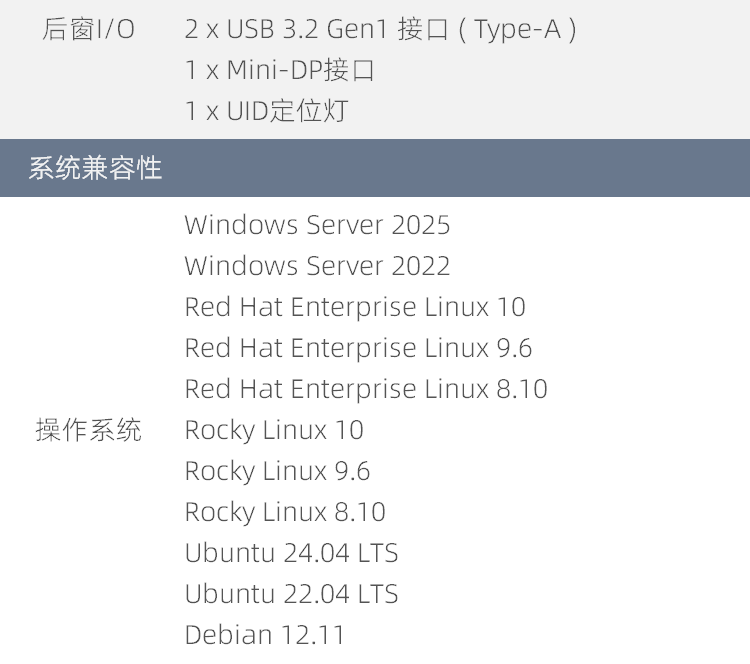Click the 系统兼容性 section header

375,168
